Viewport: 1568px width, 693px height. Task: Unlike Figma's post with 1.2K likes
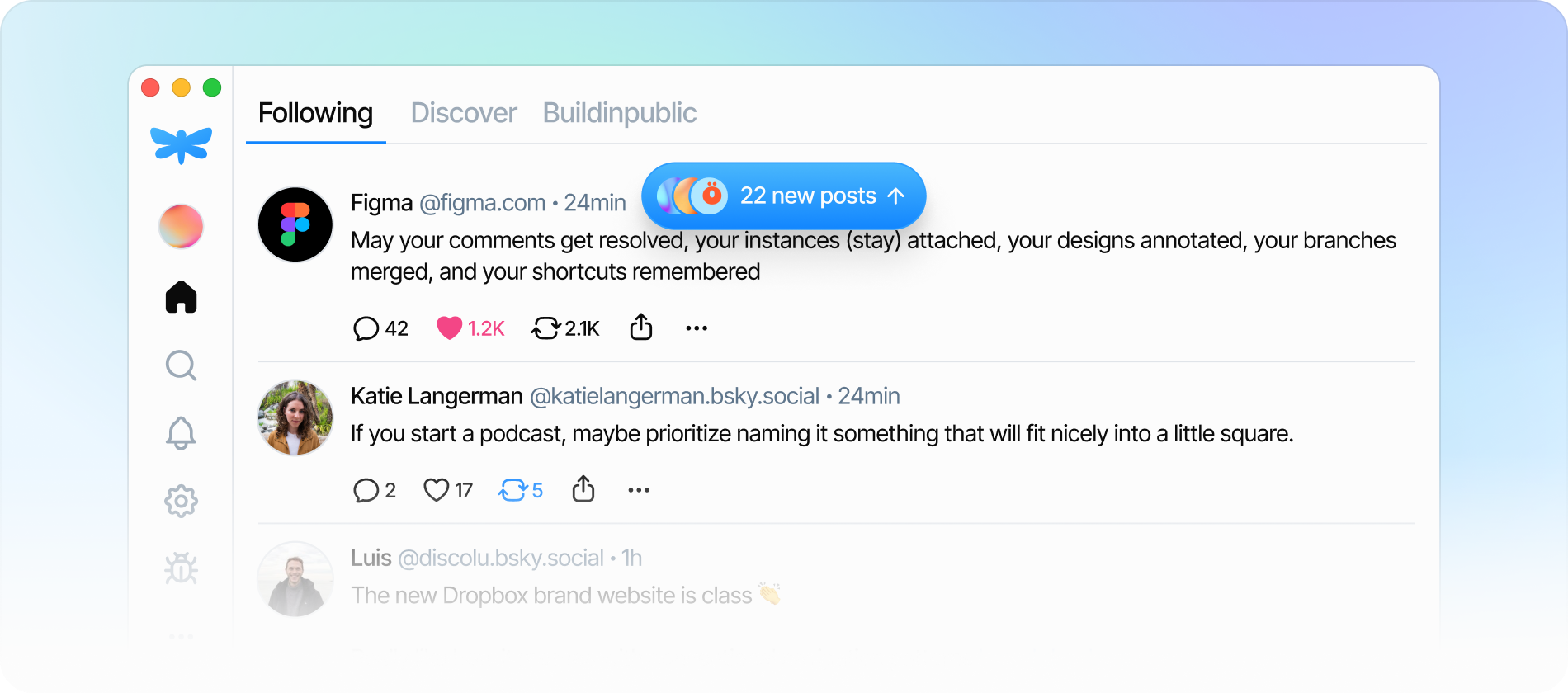click(450, 328)
